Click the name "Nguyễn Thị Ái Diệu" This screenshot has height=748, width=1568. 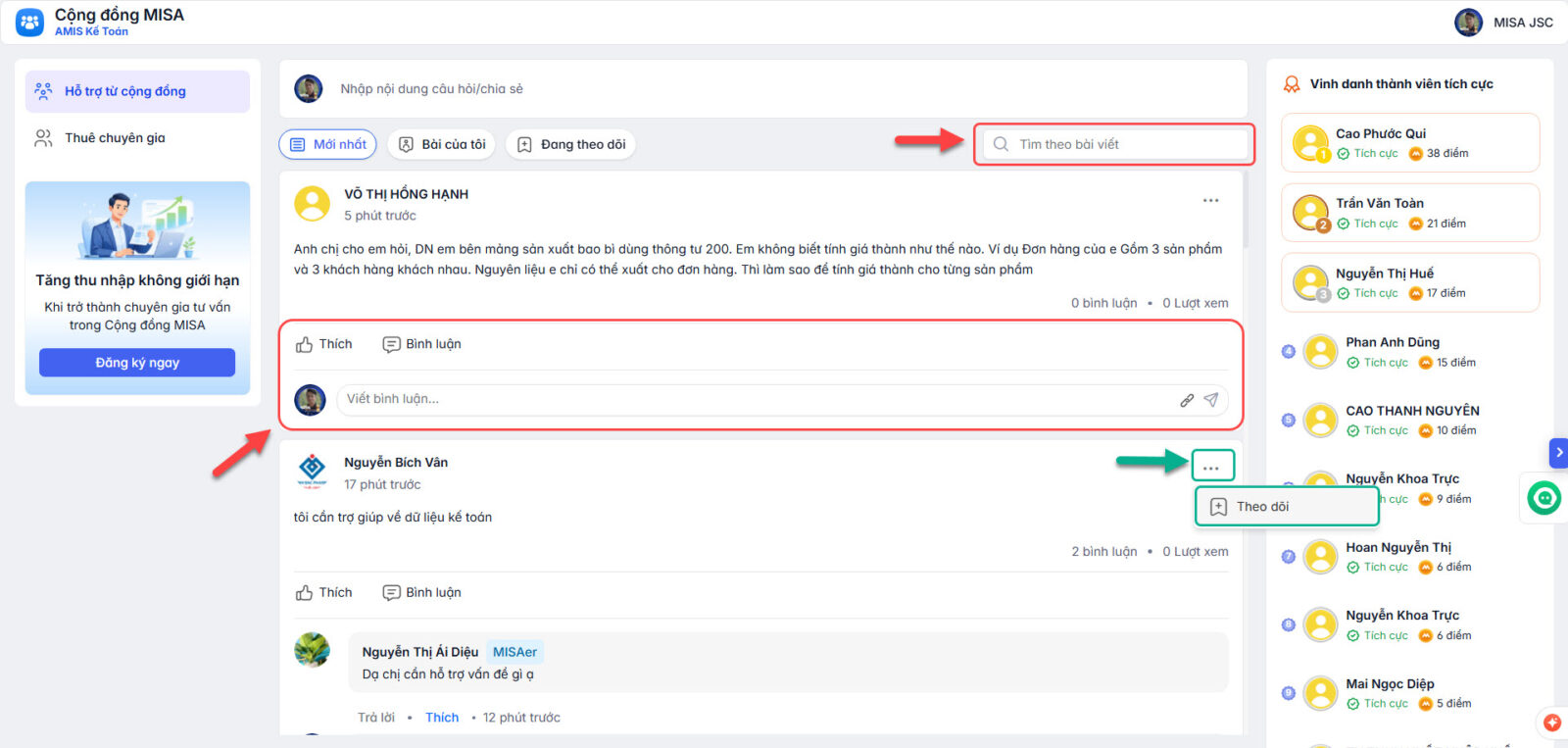(x=420, y=652)
